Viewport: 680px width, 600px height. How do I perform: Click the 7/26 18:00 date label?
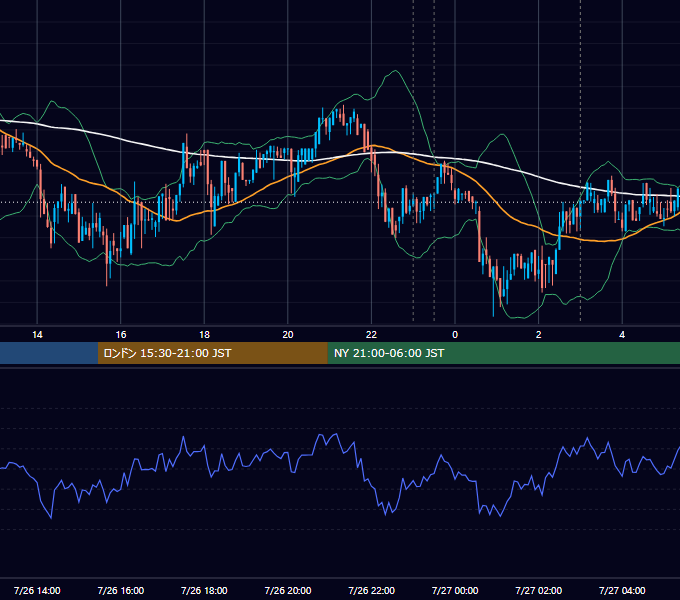point(204,590)
